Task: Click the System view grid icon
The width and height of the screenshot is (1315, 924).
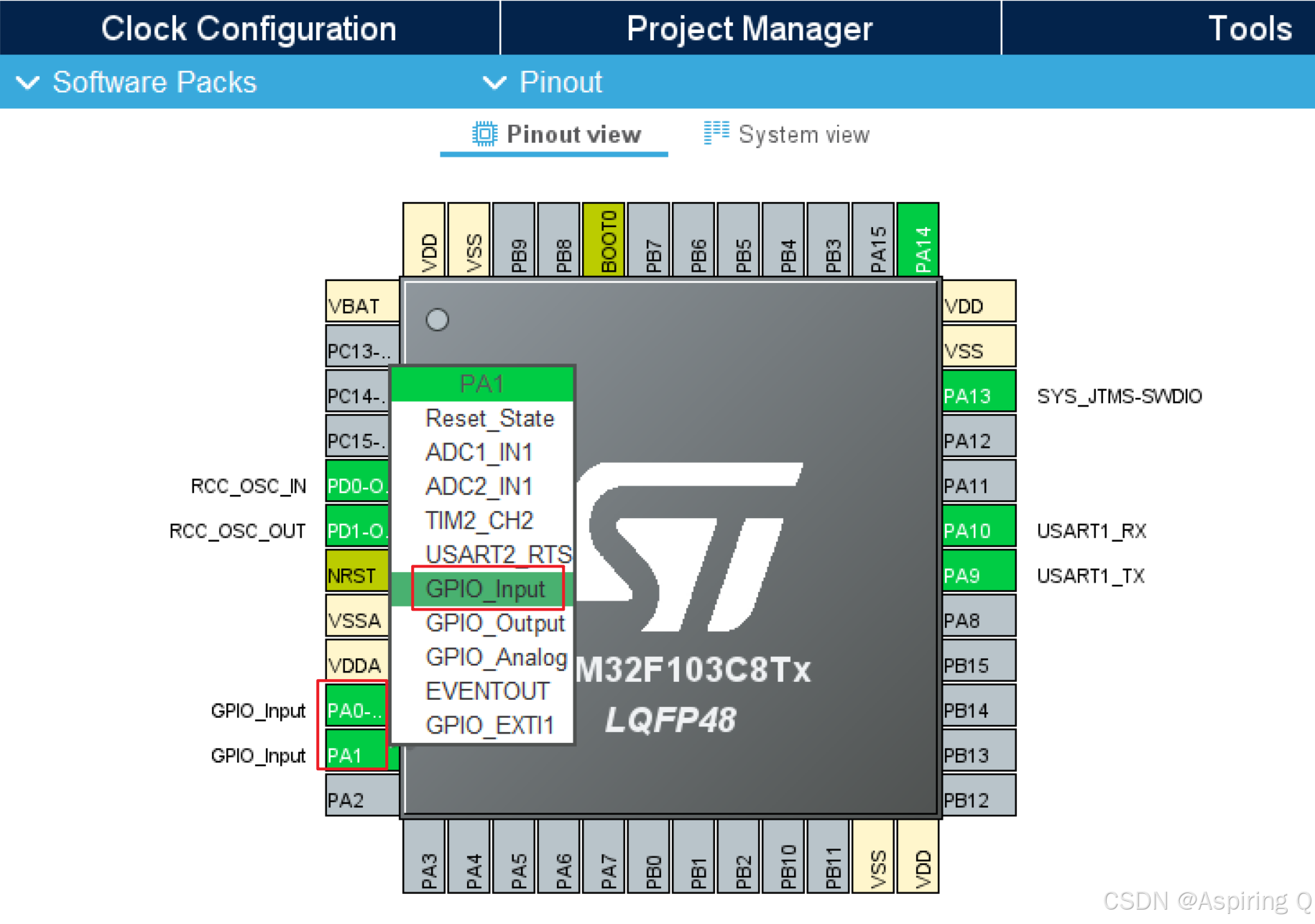Action: [x=716, y=133]
